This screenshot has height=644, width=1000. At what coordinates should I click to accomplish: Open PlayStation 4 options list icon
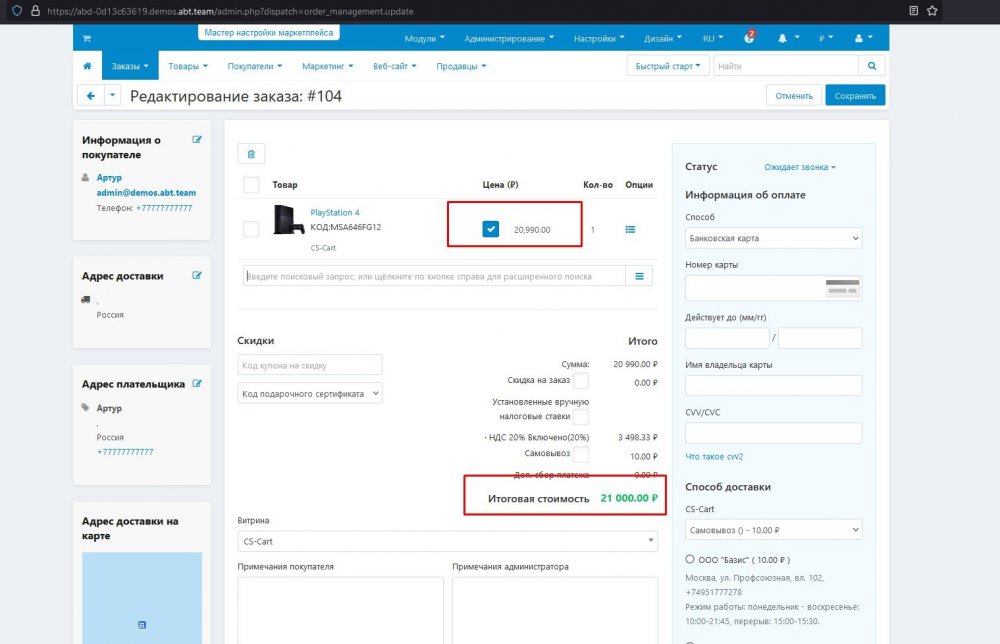(630, 229)
